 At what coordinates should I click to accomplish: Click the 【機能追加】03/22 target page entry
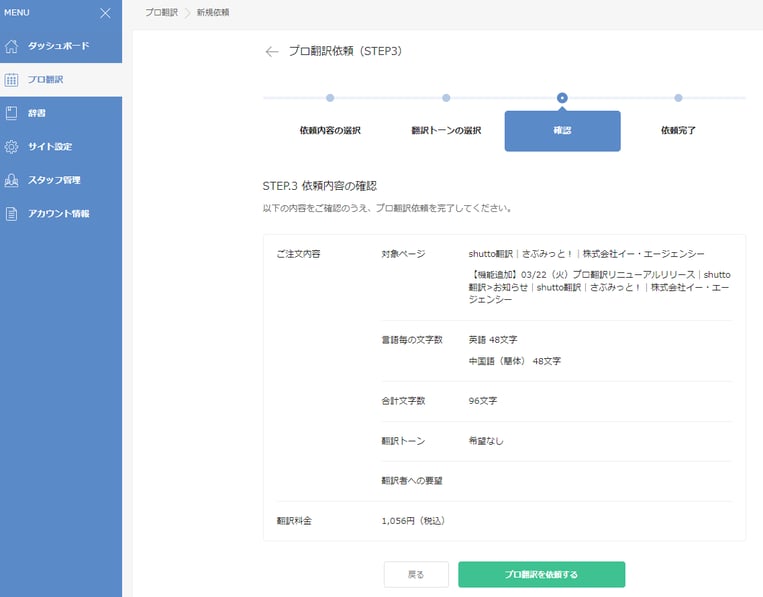pyautogui.click(x=600, y=287)
